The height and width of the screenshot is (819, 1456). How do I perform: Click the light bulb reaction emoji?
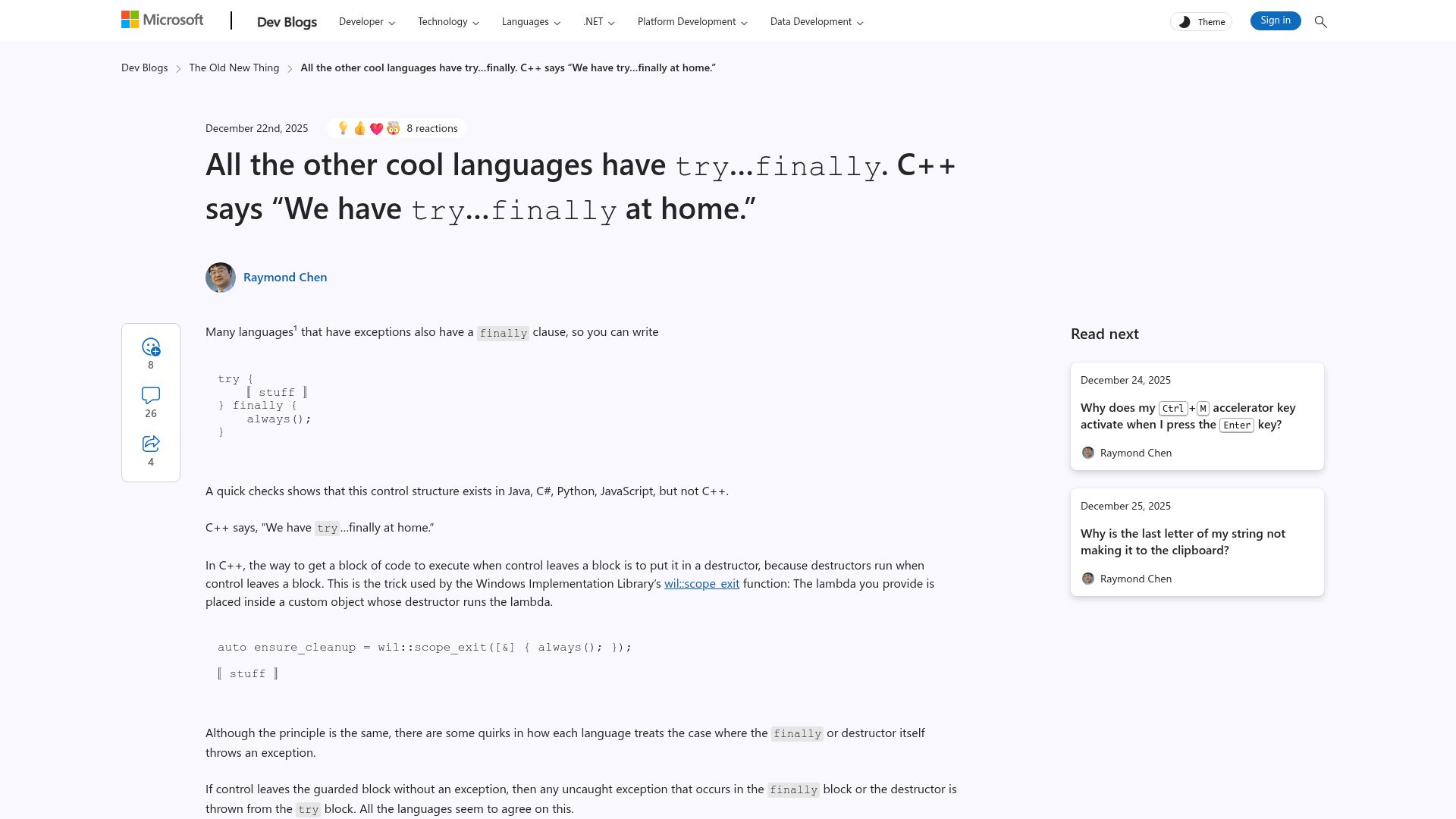tap(343, 128)
